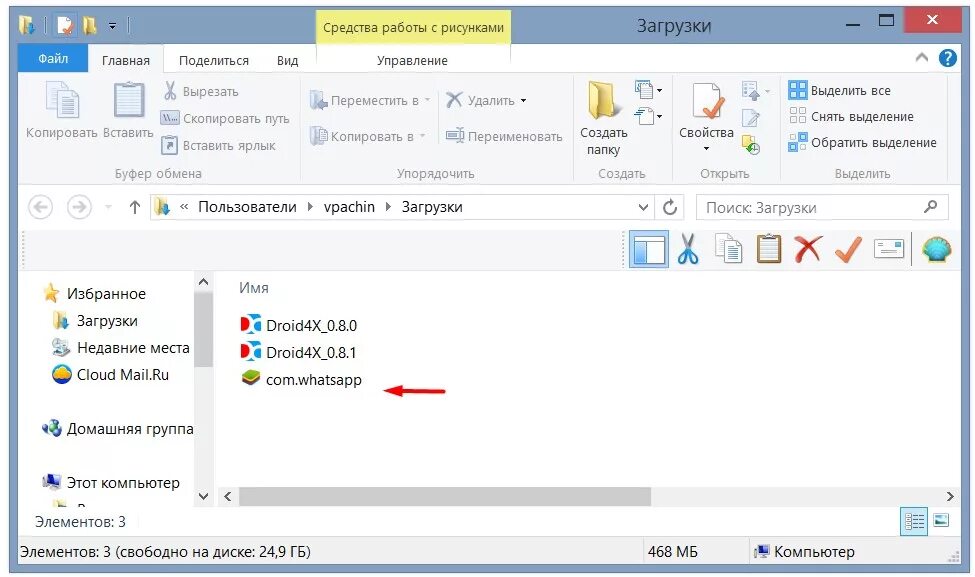Switch to details view in status bar
The width and height of the screenshot is (975, 577).
click(x=913, y=521)
